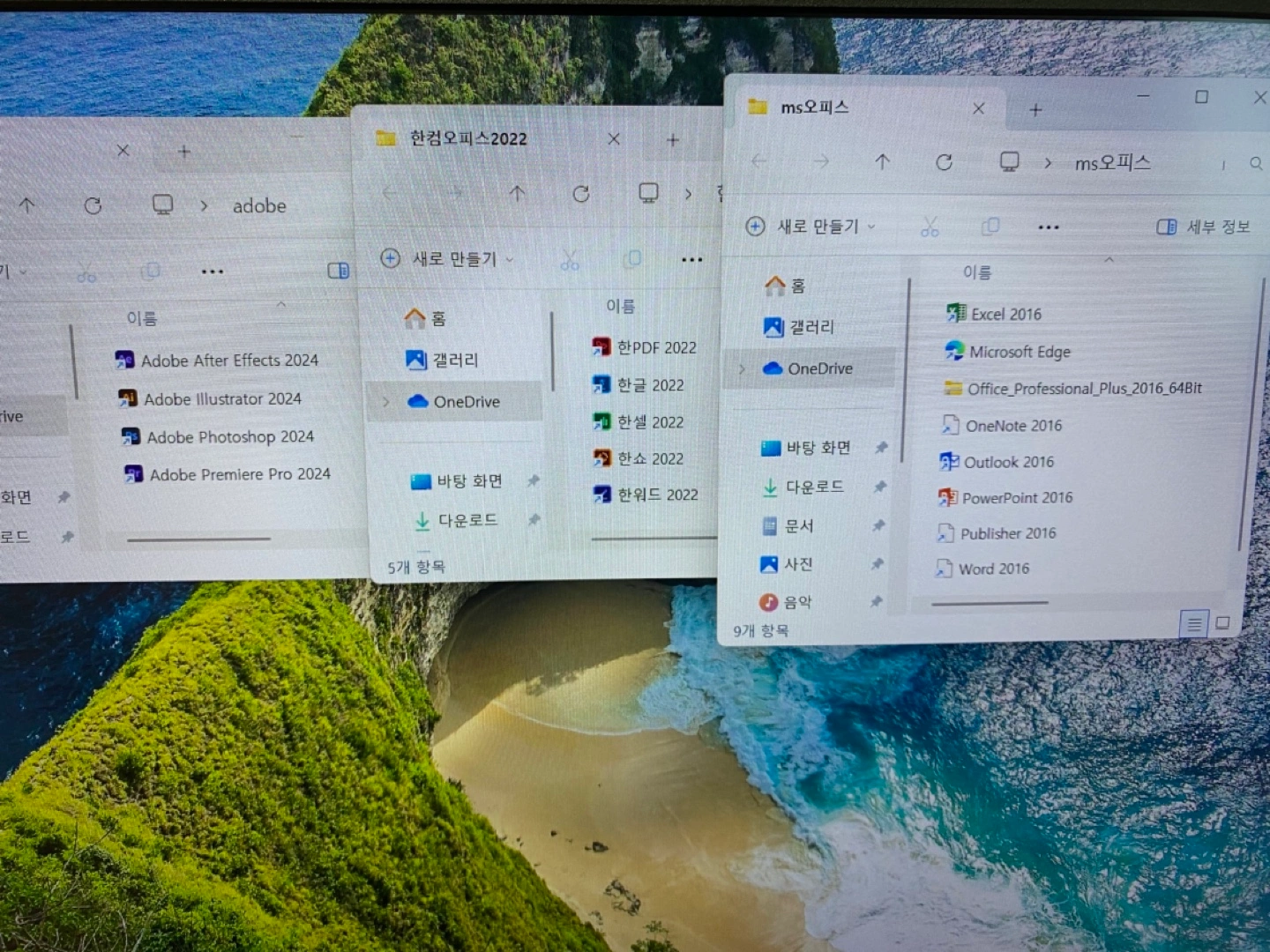Open Adobe Photoshop 2024 shortcut
This screenshot has height=952, width=1270.
tap(218, 437)
